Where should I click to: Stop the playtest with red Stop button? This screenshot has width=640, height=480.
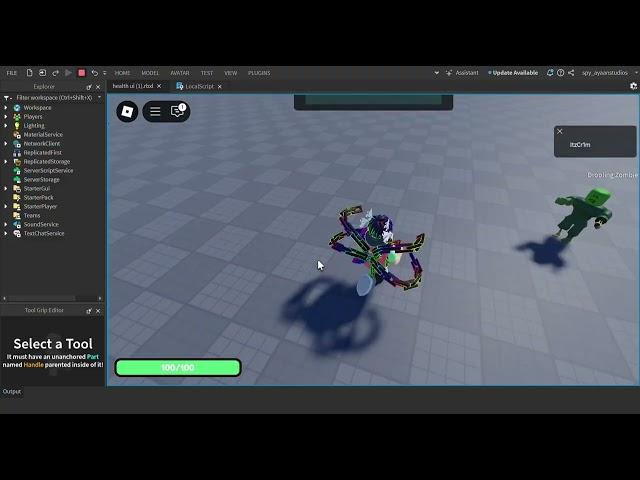[x=82, y=73]
